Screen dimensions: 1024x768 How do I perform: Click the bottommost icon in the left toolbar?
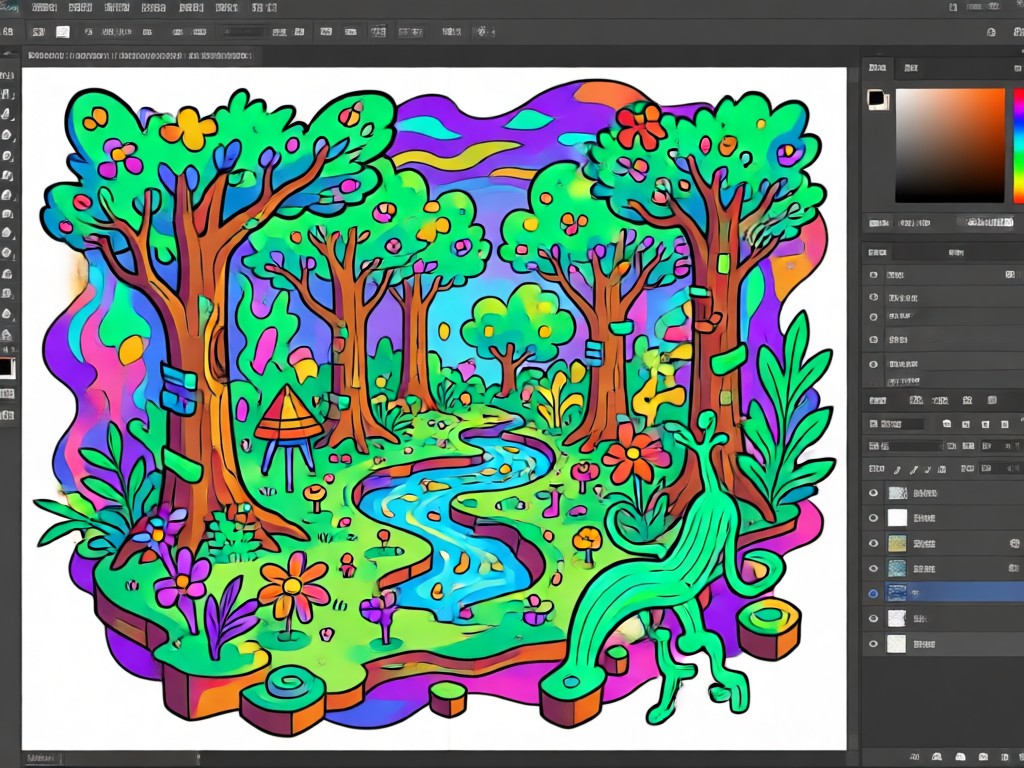point(7,415)
